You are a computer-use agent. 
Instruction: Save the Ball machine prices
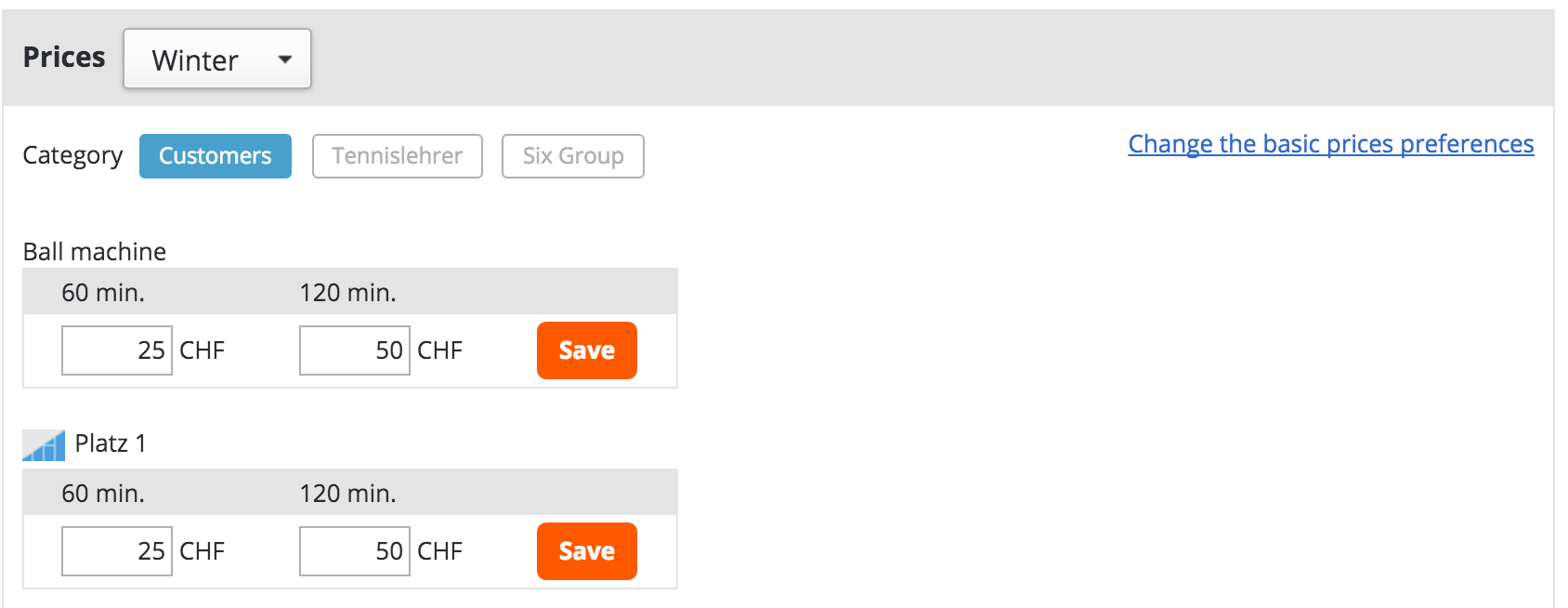pyautogui.click(x=586, y=350)
